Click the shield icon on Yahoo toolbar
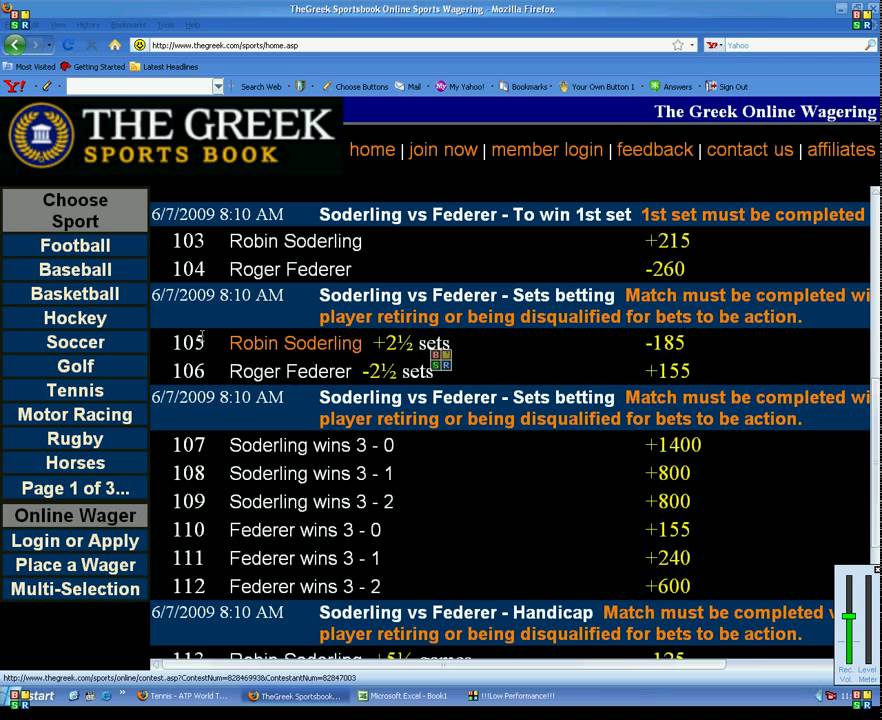The height and width of the screenshot is (720, 882). tap(300, 87)
